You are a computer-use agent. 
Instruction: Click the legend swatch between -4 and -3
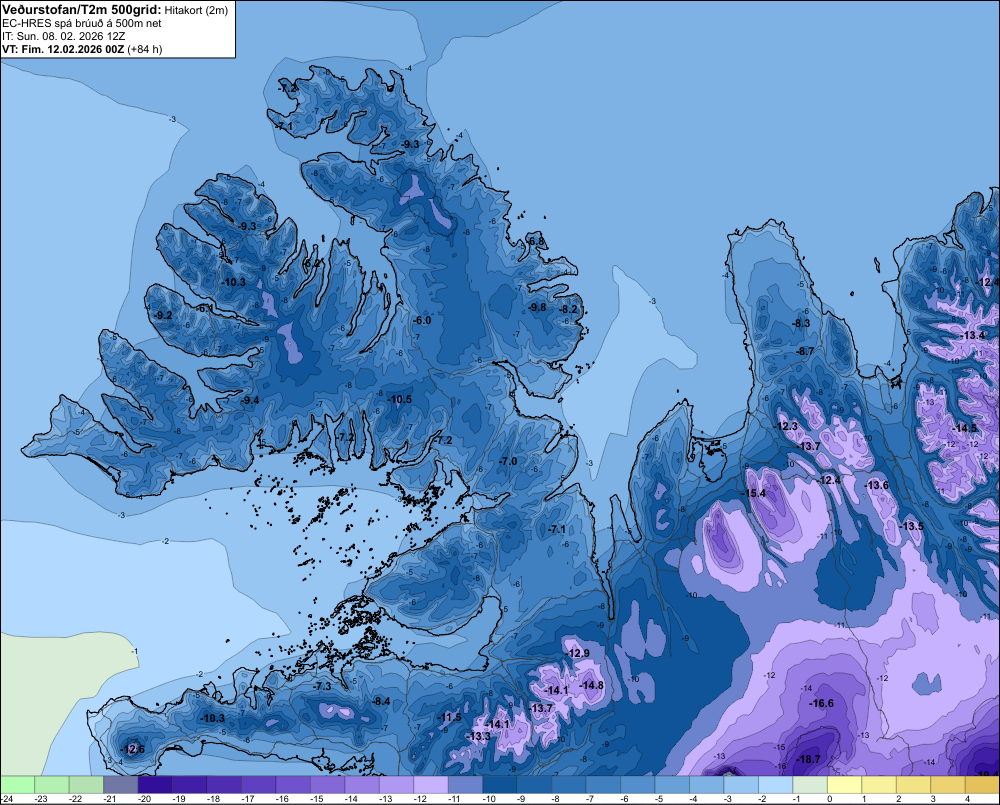(x=706, y=784)
